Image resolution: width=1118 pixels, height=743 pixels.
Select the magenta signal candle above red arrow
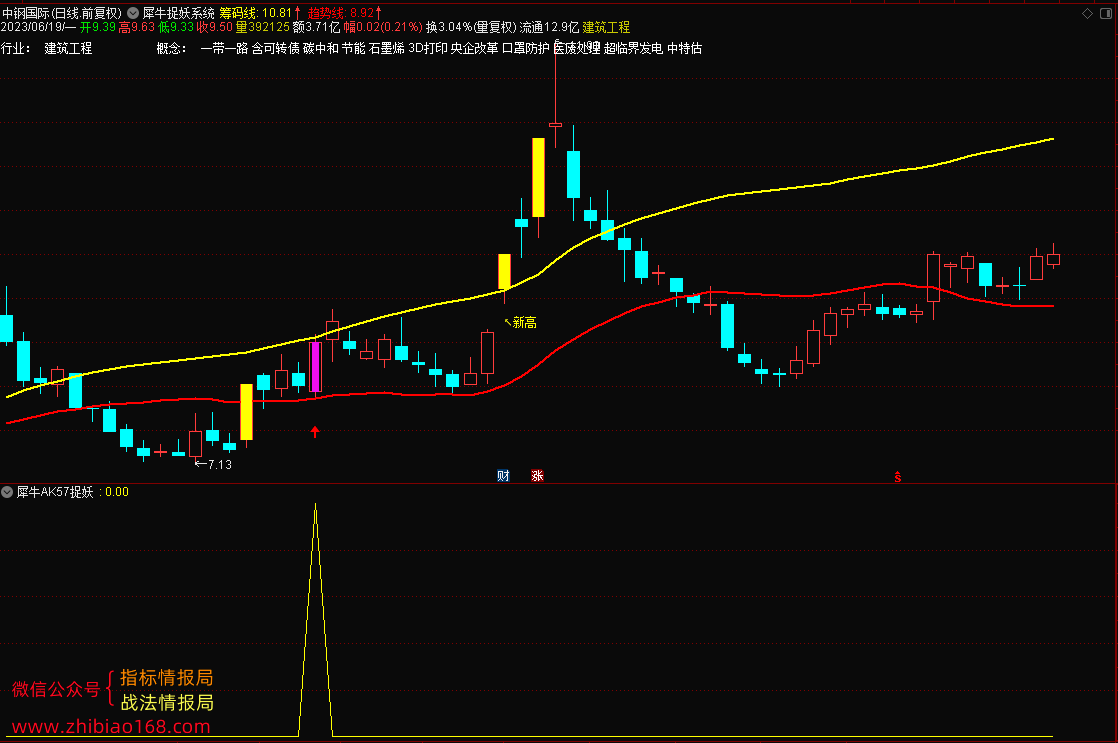click(315, 367)
